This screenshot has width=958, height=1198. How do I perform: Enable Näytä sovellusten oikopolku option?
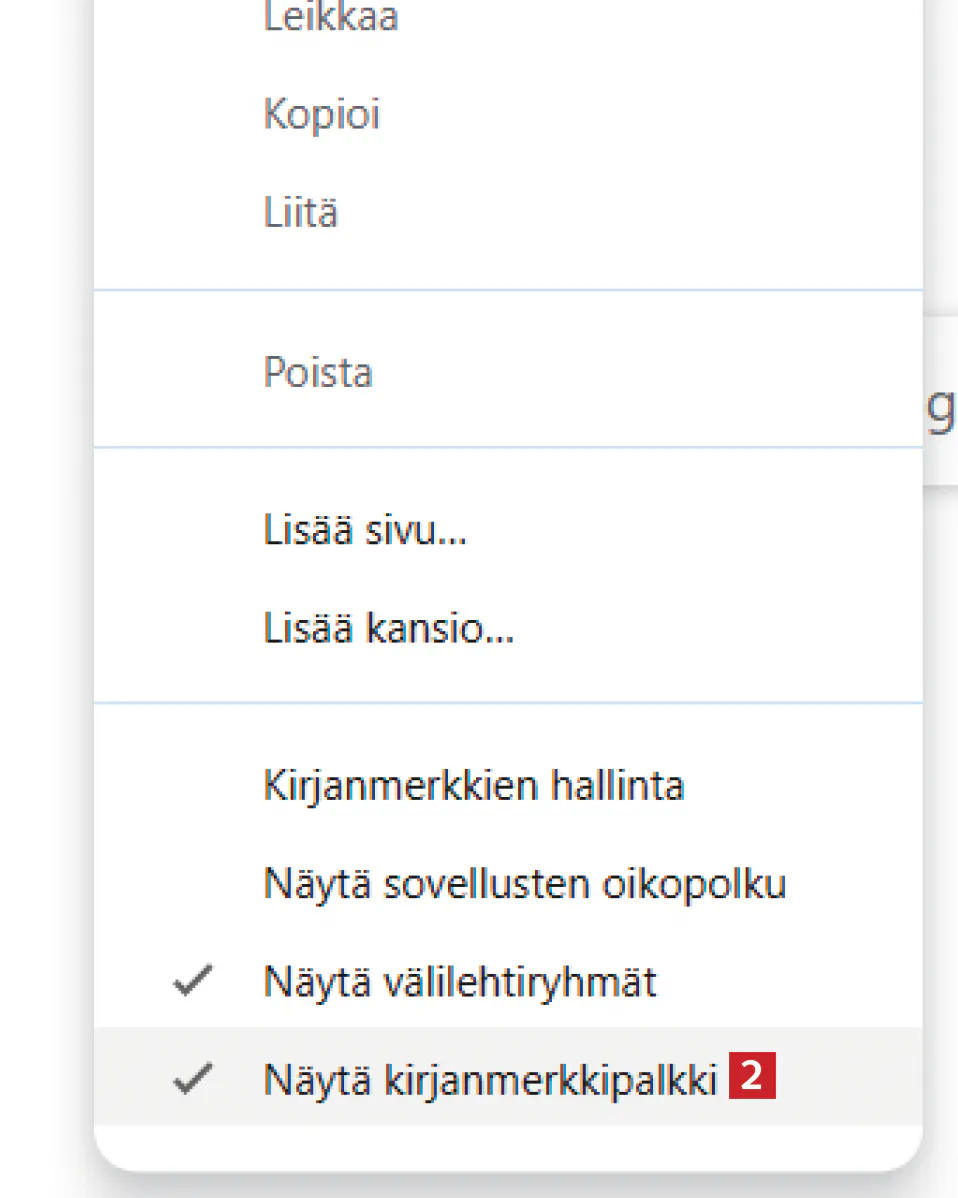tap(524, 884)
